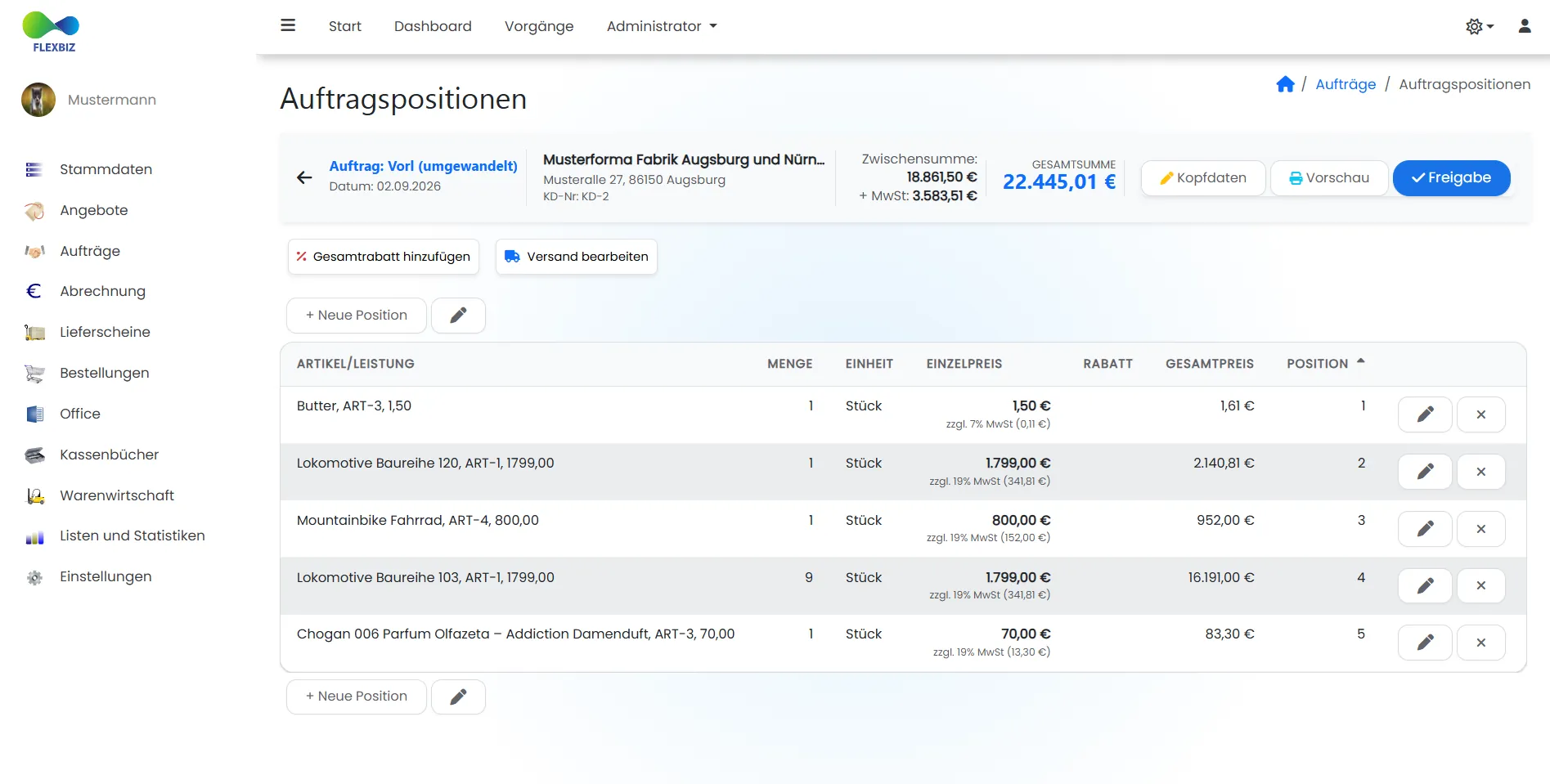Open the Administrator dropdown menu
This screenshot has width=1550, height=784.
point(661,26)
